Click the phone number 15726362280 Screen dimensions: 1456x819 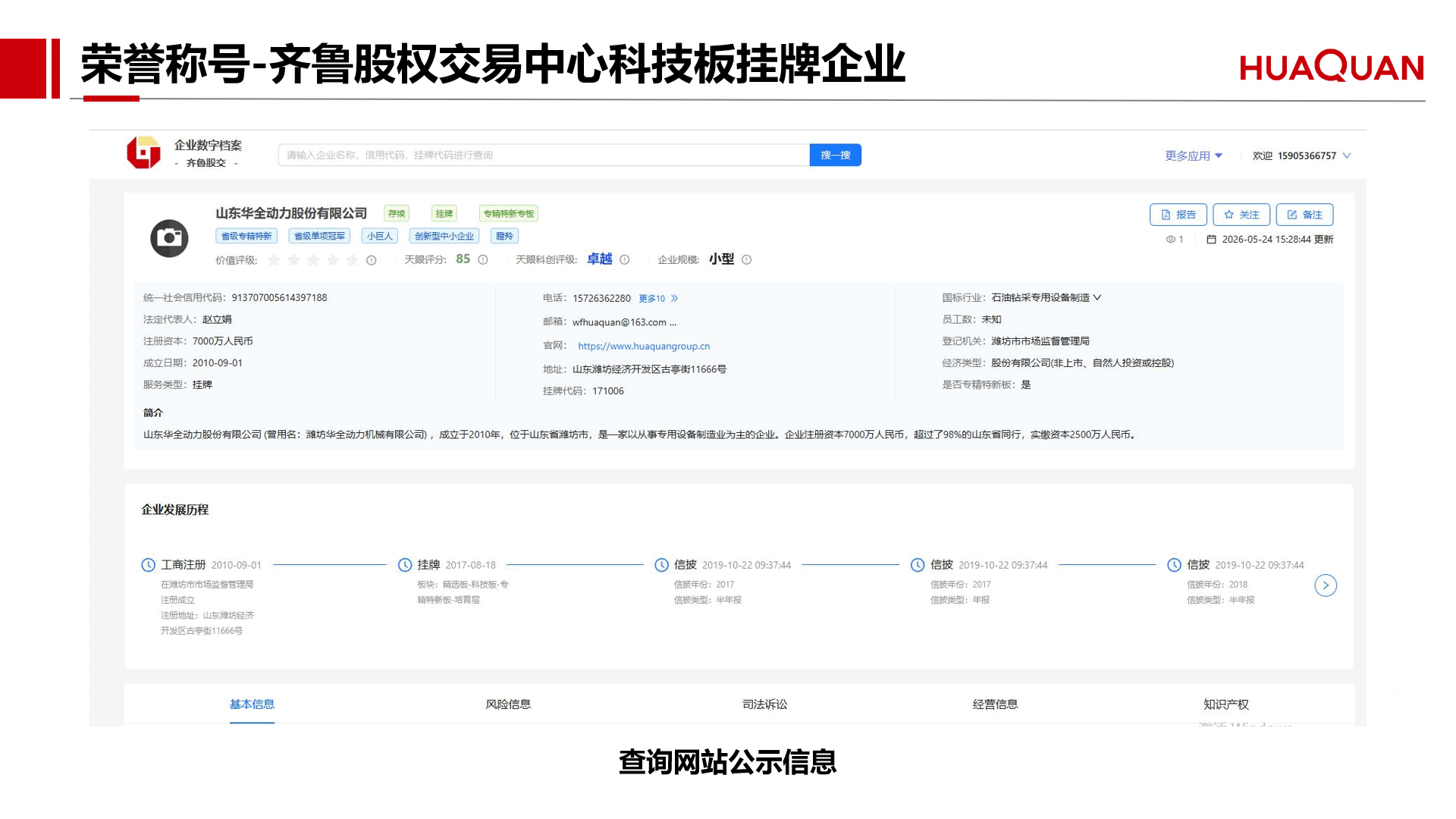coord(601,299)
